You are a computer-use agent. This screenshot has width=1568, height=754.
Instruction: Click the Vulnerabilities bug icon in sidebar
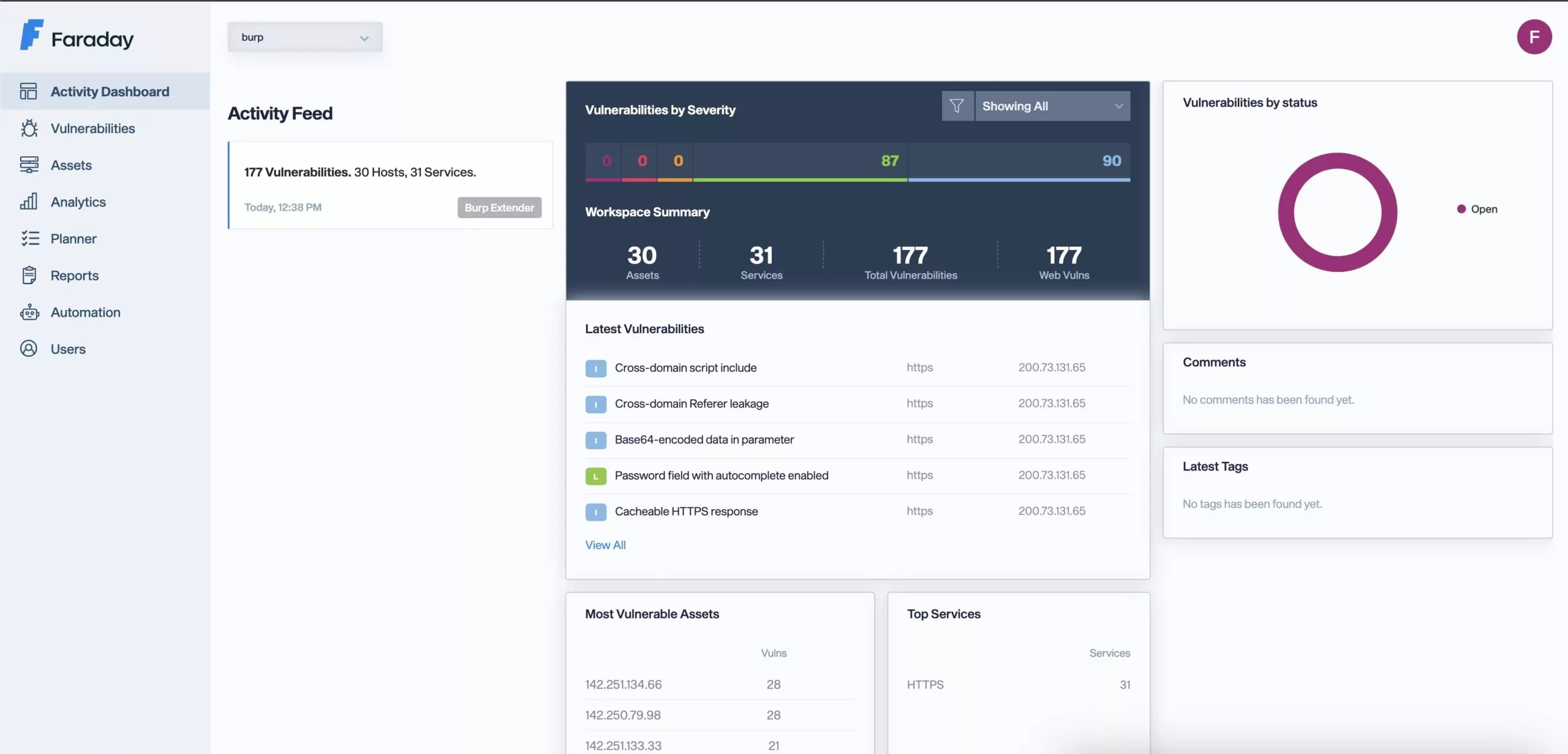(x=29, y=128)
